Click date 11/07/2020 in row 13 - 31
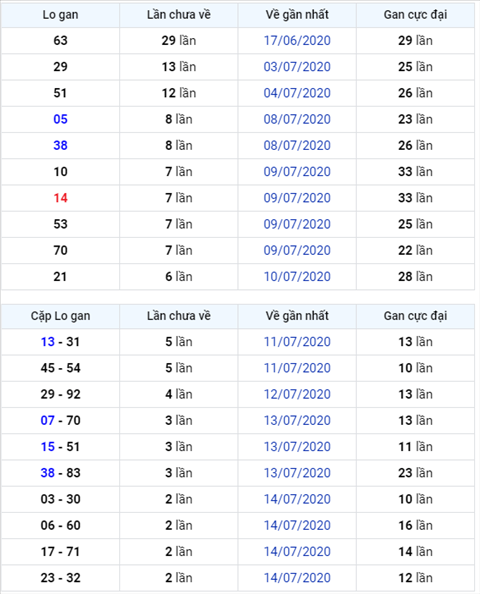Viewport: 480px width, 594px height. [297, 342]
